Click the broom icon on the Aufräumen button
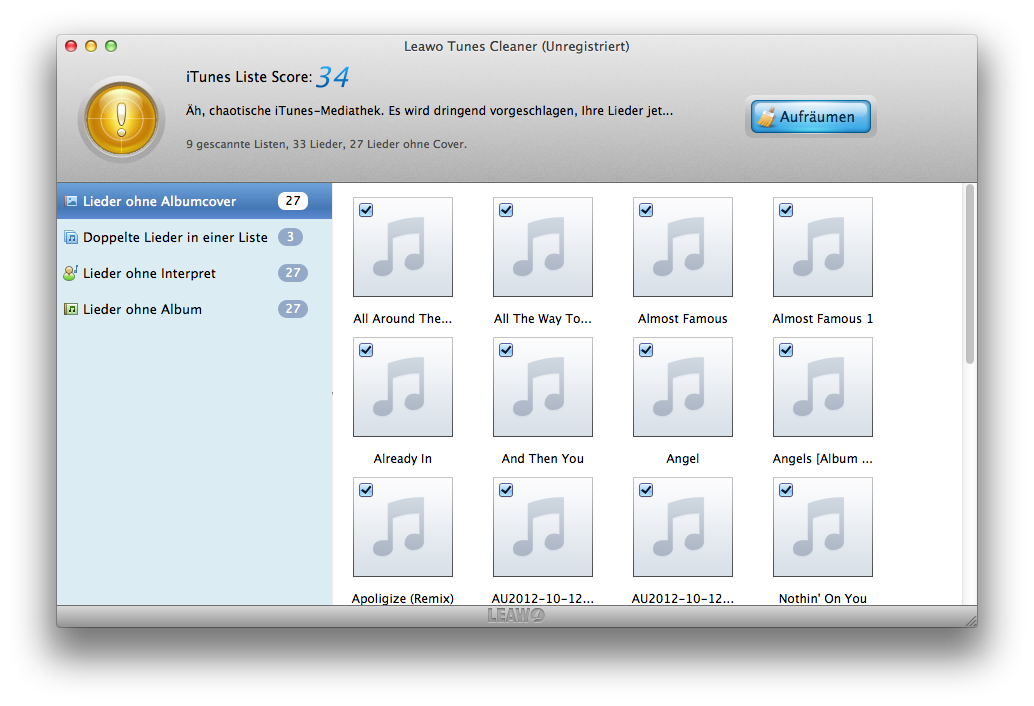 click(767, 117)
